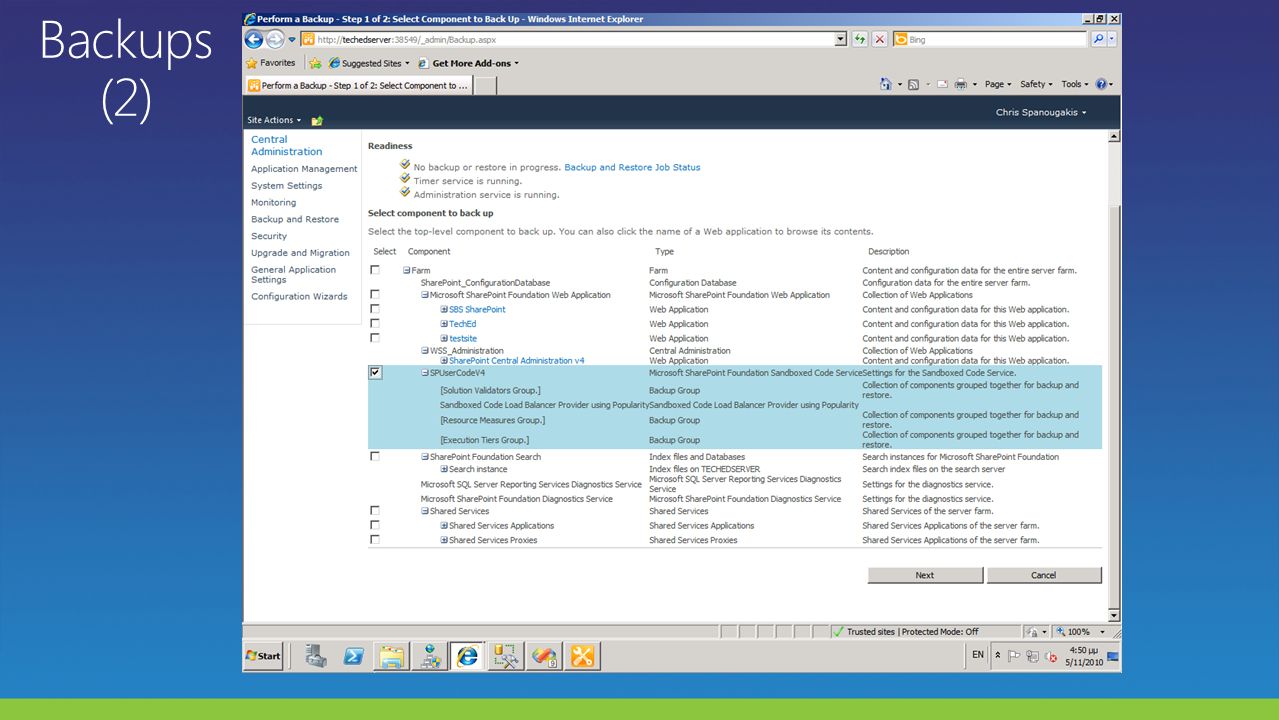The image size is (1279, 720).
Task: Click the orange wrench tools taskbar icon
Action: click(x=582, y=656)
